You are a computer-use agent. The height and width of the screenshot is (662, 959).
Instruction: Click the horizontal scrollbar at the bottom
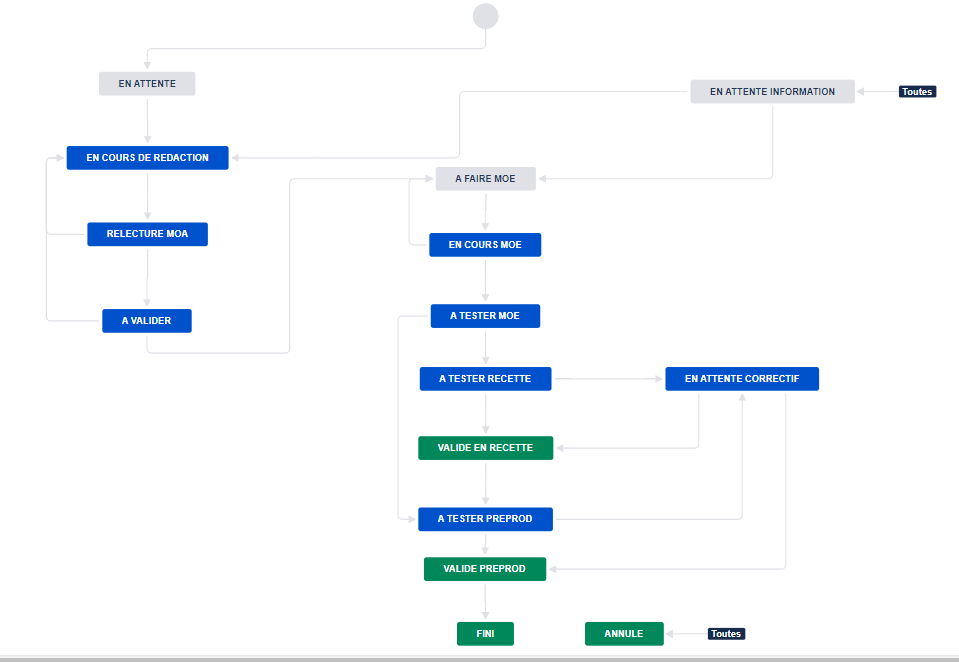coord(480,659)
